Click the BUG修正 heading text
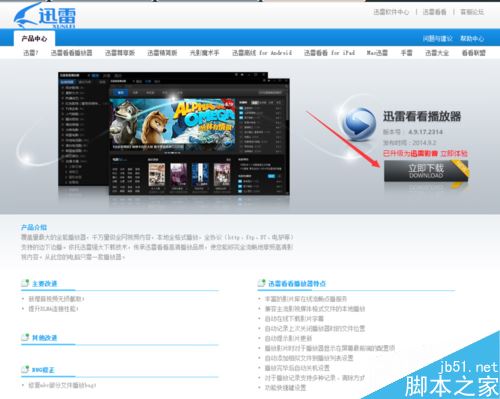Image resolution: width=500 pixels, height=399 pixels. [x=43, y=370]
